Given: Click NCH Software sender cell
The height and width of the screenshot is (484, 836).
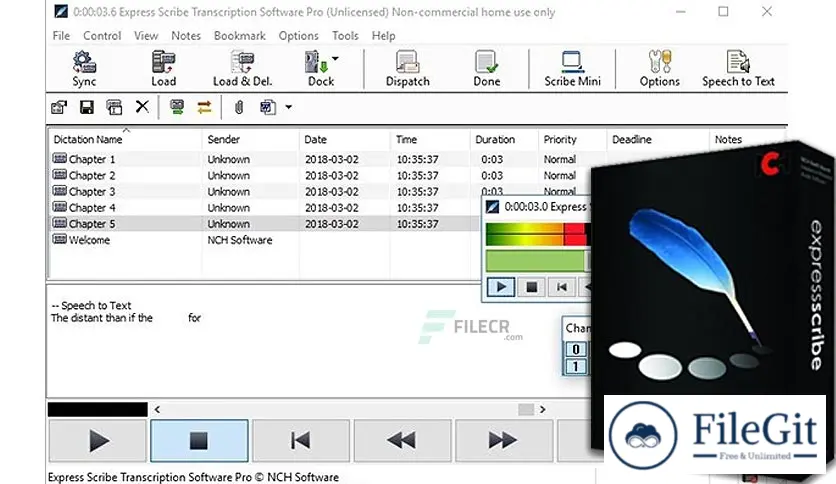Looking at the screenshot, I should click(x=240, y=240).
